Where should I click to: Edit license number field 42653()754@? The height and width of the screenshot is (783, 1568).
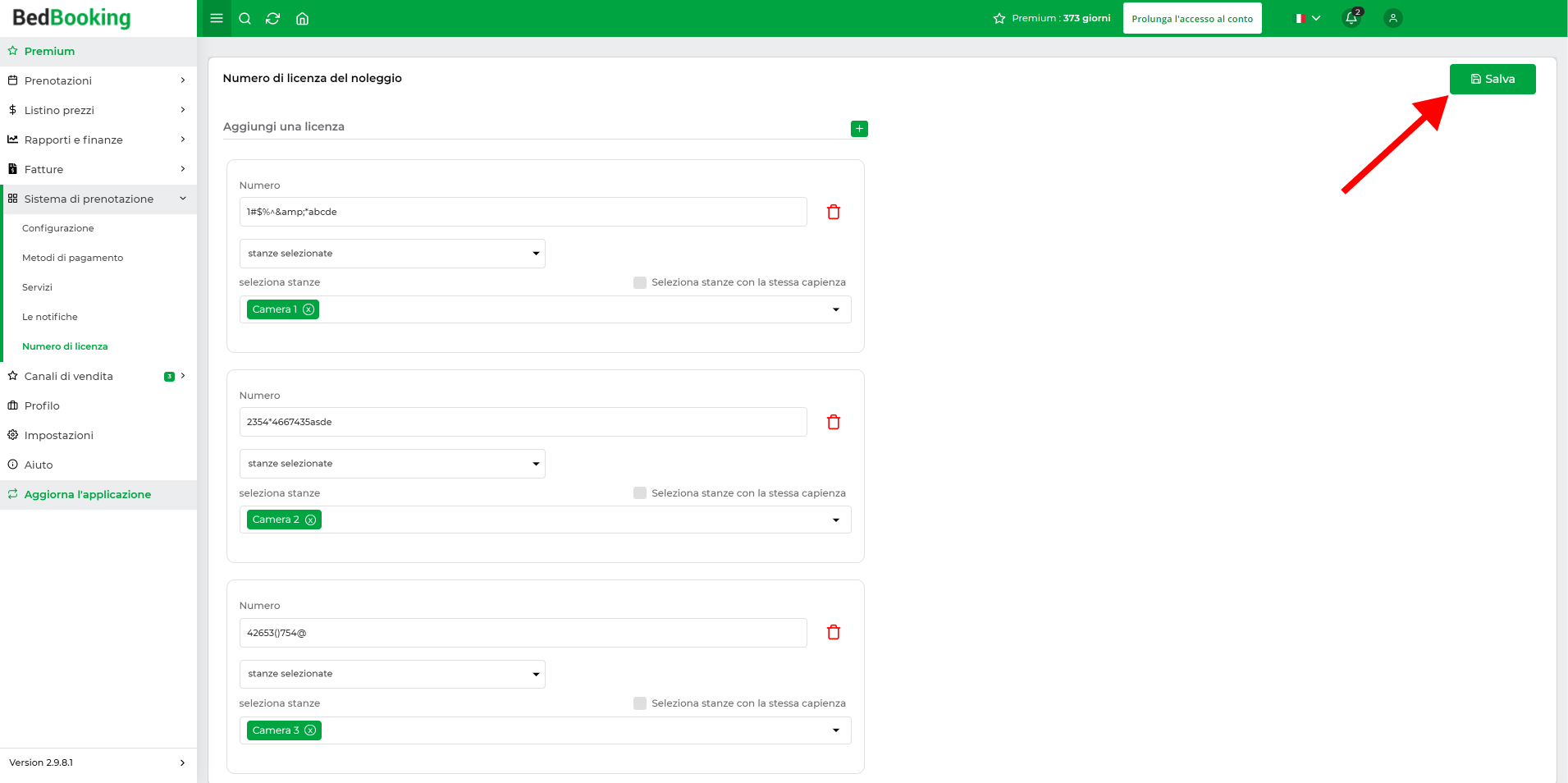tap(523, 633)
